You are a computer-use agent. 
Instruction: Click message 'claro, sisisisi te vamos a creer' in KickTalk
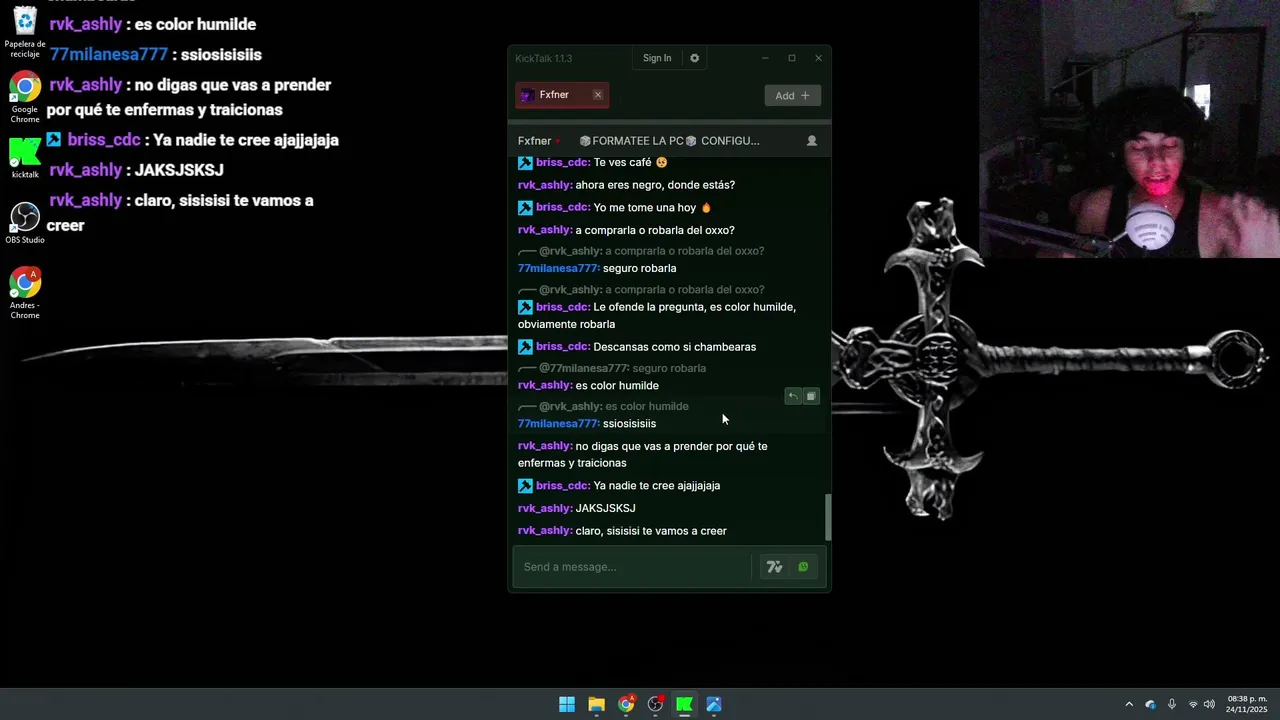651,531
